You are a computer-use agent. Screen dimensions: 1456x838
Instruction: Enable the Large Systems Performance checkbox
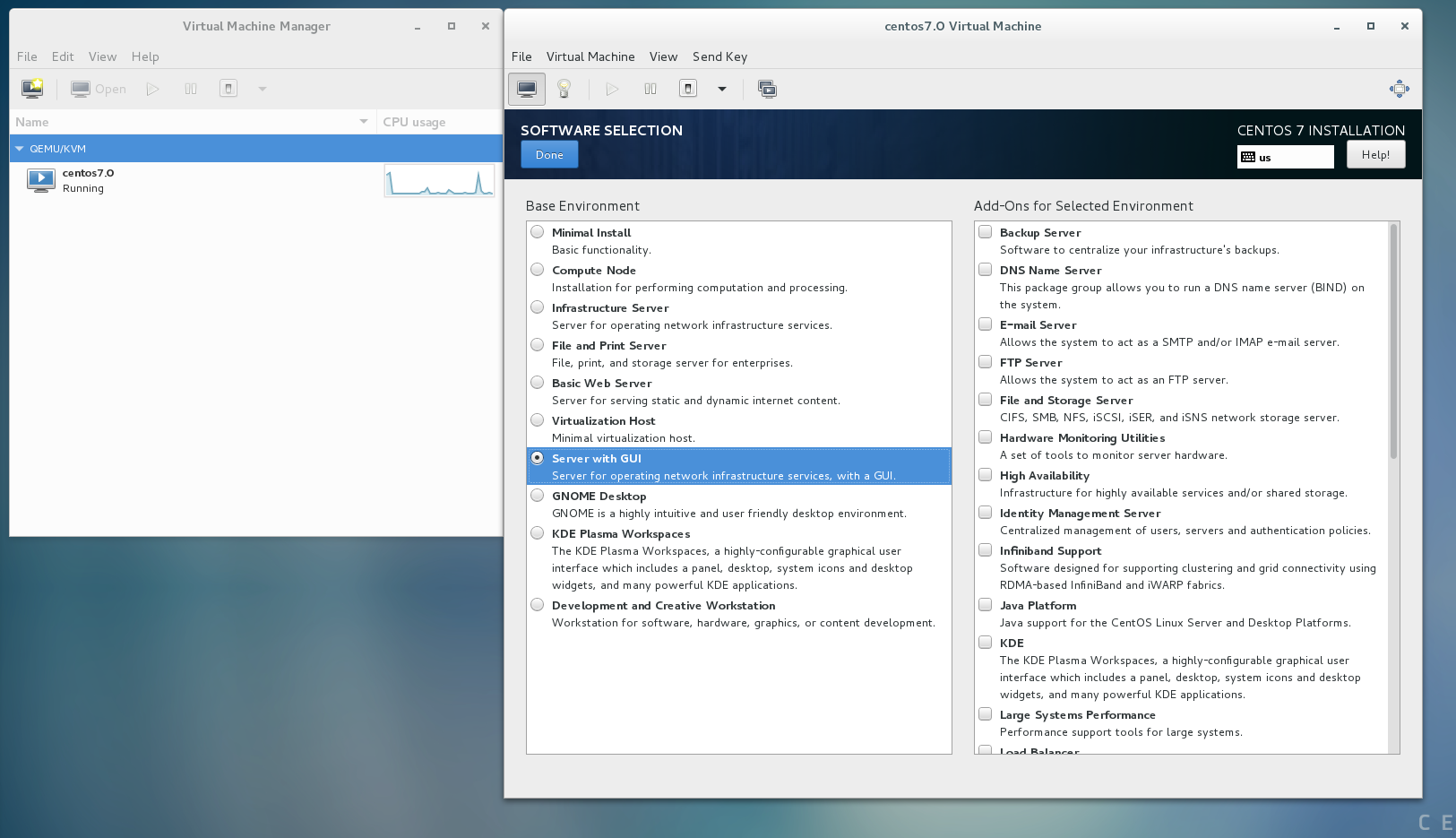[x=986, y=714]
